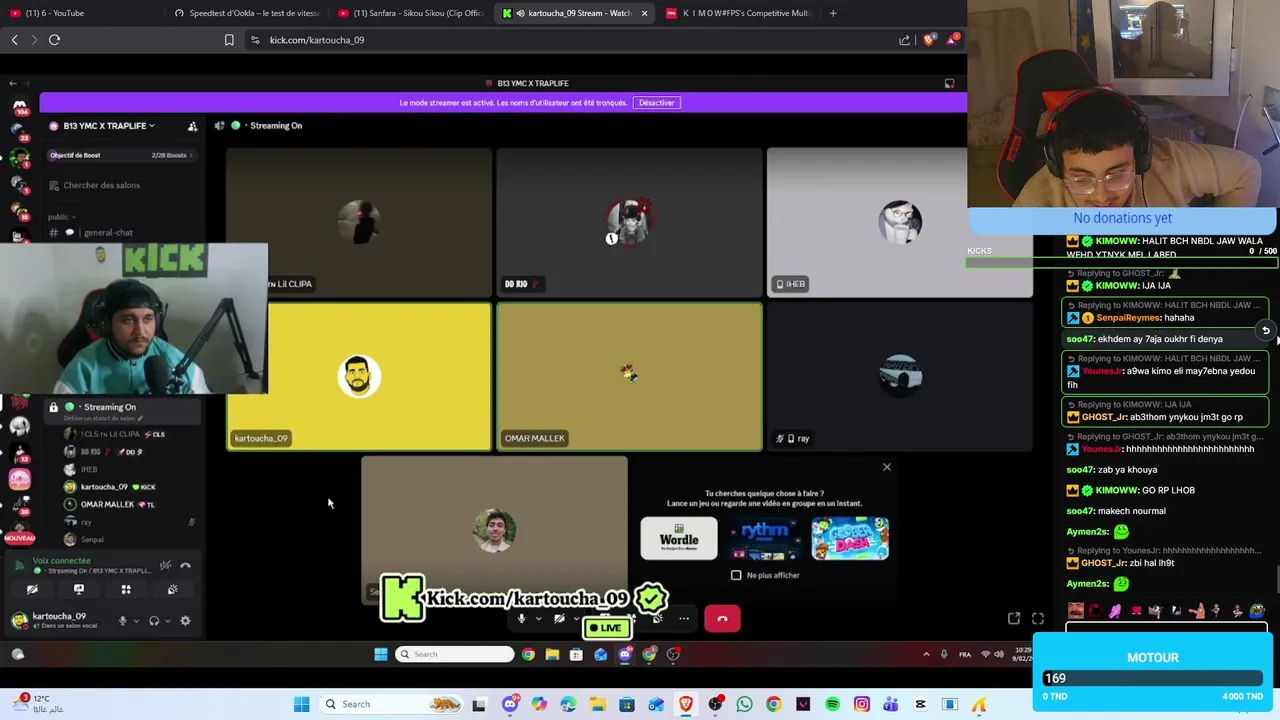Screen dimensions: 1280x720
Task: Open soundboard icon in voice panel
Action: (172, 590)
